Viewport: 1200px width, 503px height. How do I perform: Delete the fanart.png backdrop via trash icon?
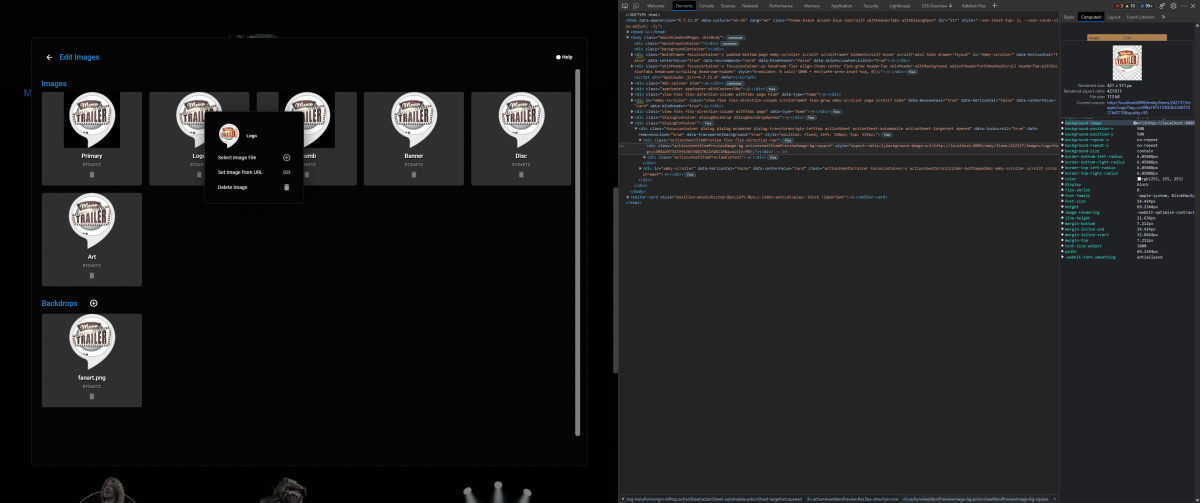(x=92, y=396)
